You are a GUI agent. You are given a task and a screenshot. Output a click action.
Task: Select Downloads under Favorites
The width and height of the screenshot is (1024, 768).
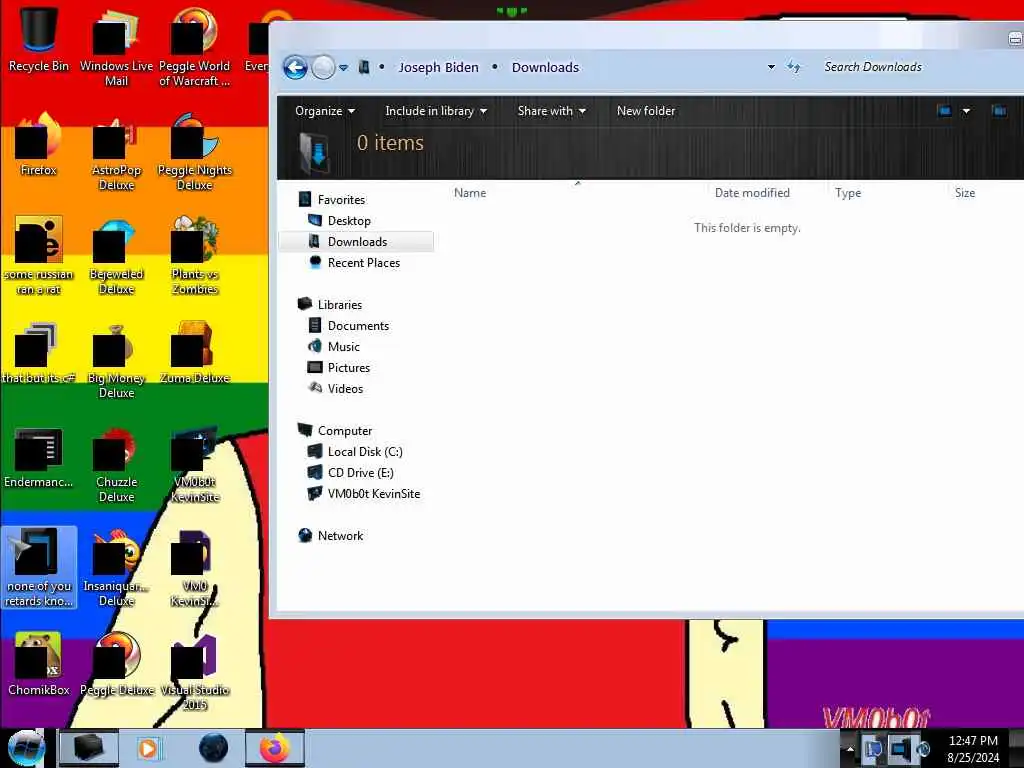(356, 242)
